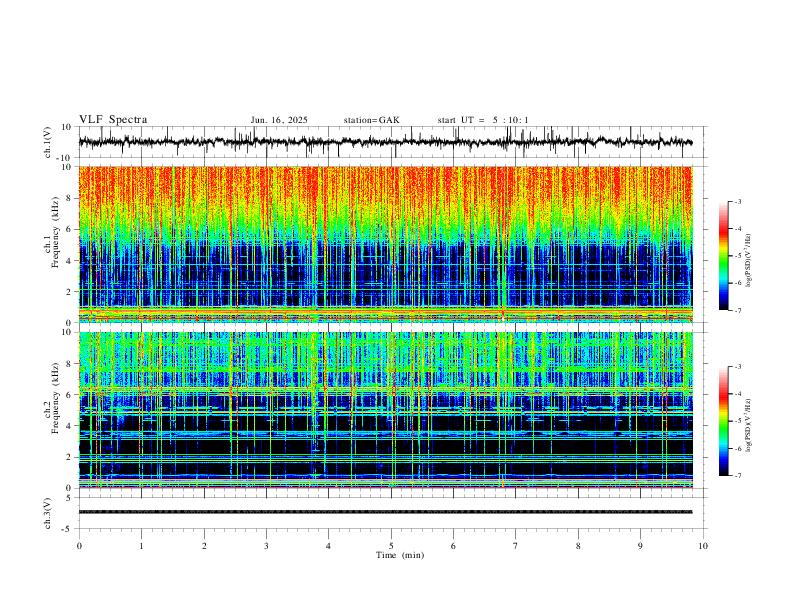Click time axis tick label "0"

click(79, 546)
